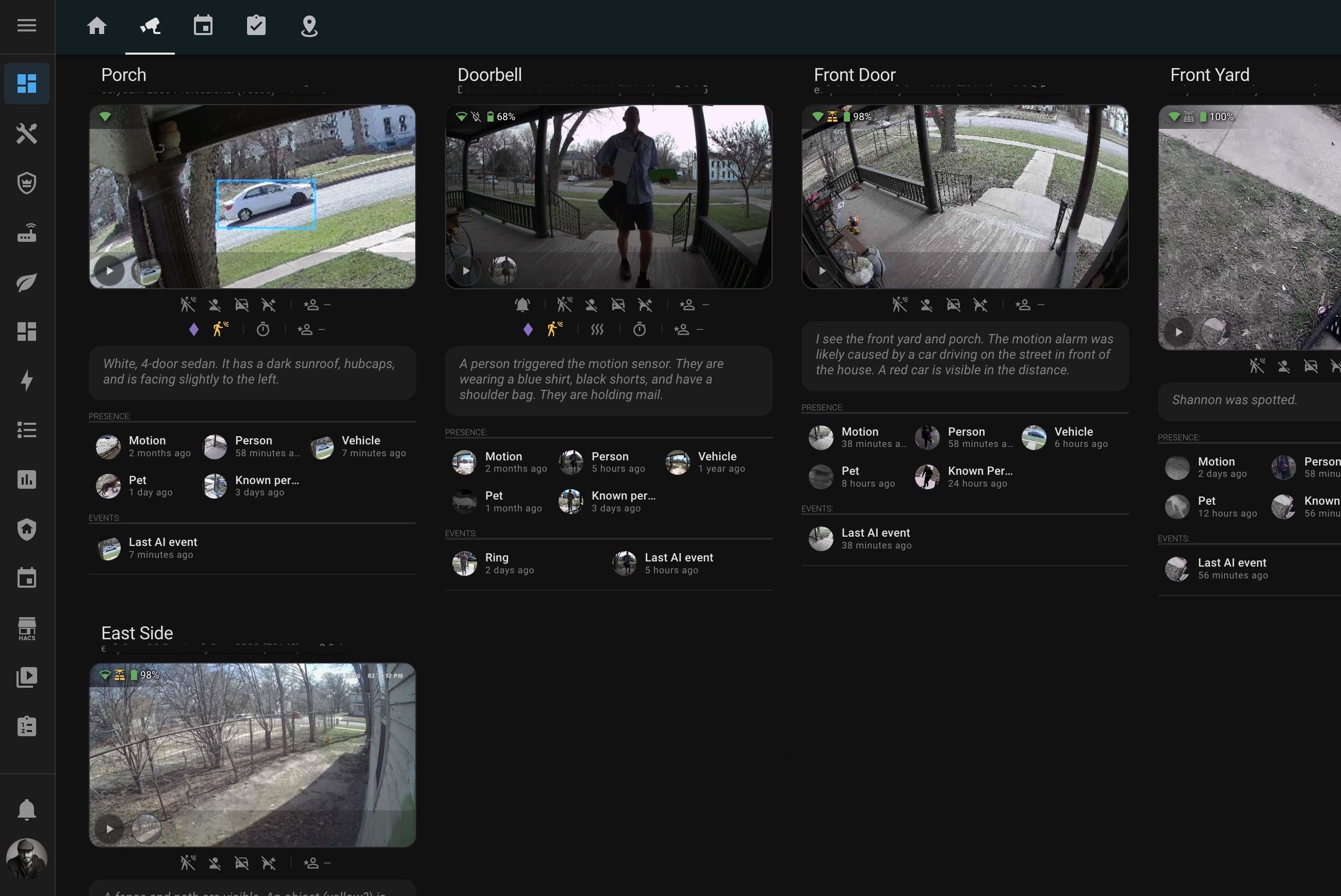Click the Porch timer stopwatch icon
The height and width of the screenshot is (896, 1341).
[x=263, y=329]
